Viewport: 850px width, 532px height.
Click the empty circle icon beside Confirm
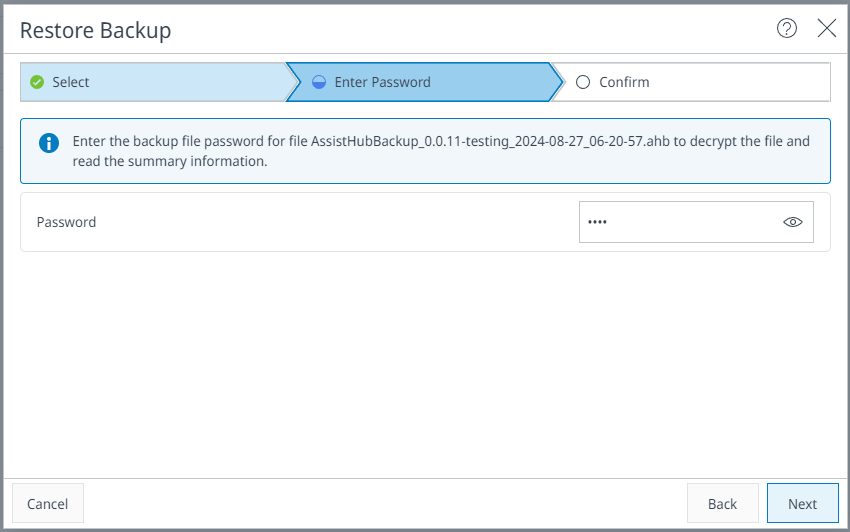583,82
